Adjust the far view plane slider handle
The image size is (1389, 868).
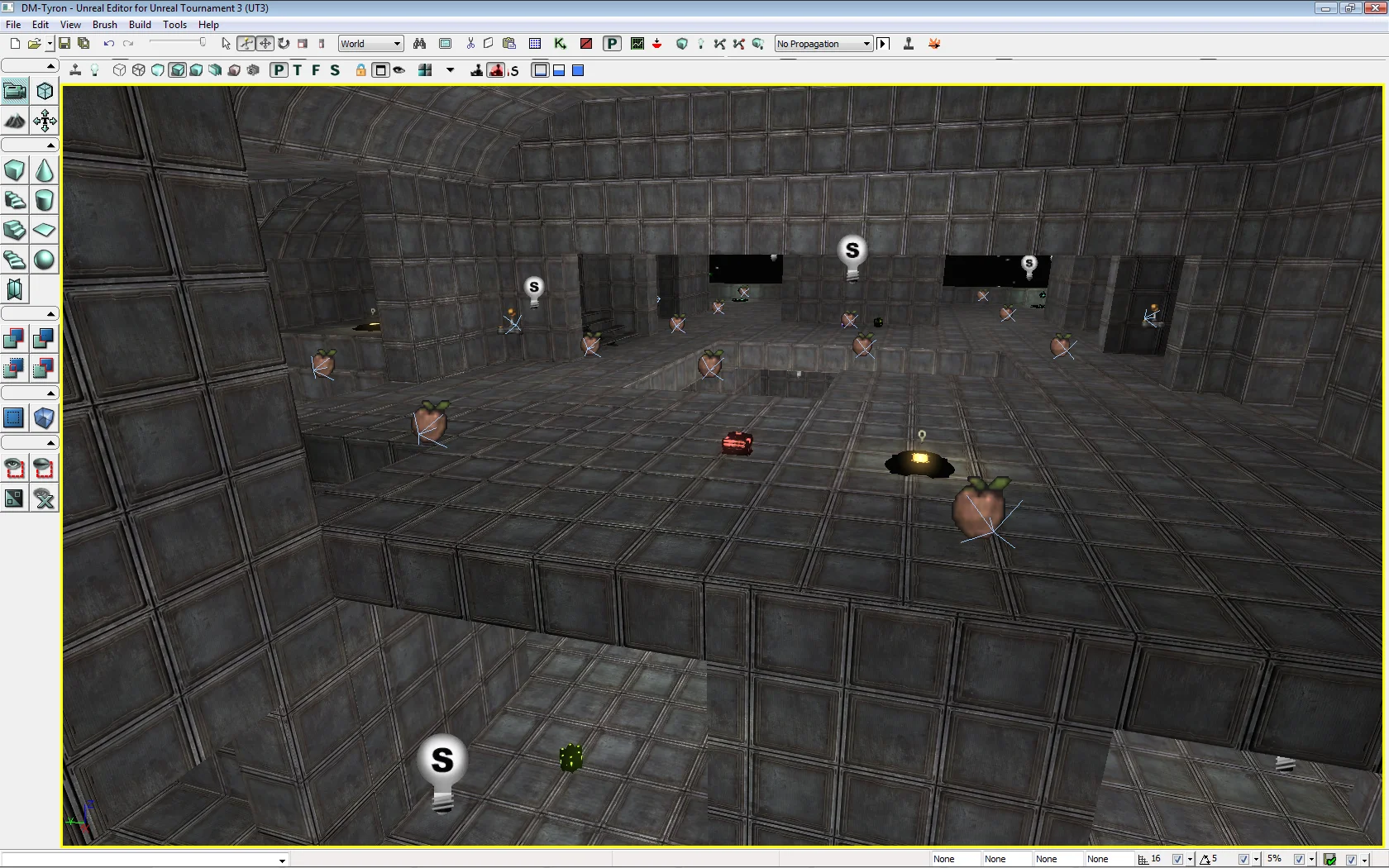pos(203,42)
